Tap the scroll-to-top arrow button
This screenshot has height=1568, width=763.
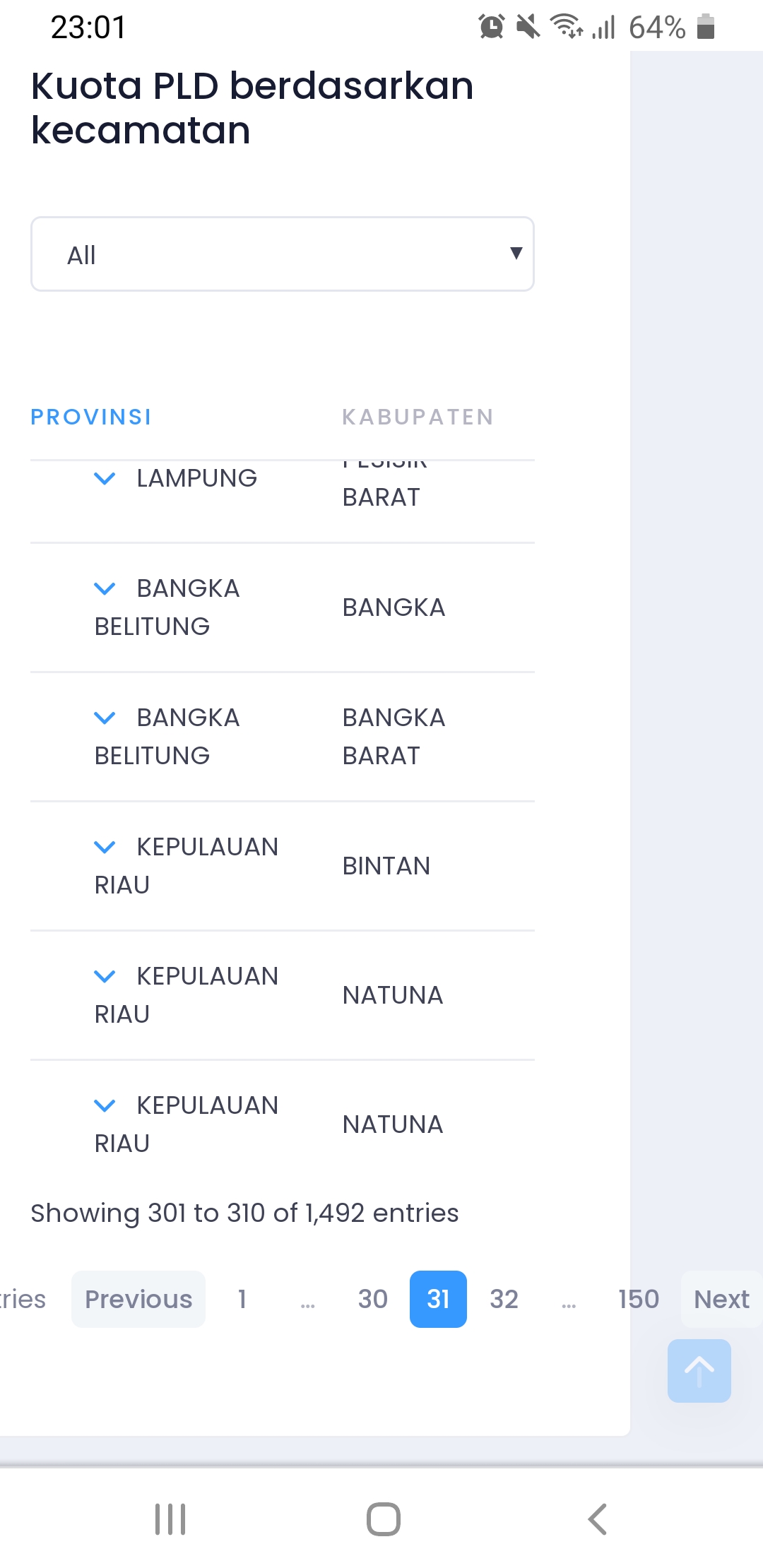click(699, 1370)
